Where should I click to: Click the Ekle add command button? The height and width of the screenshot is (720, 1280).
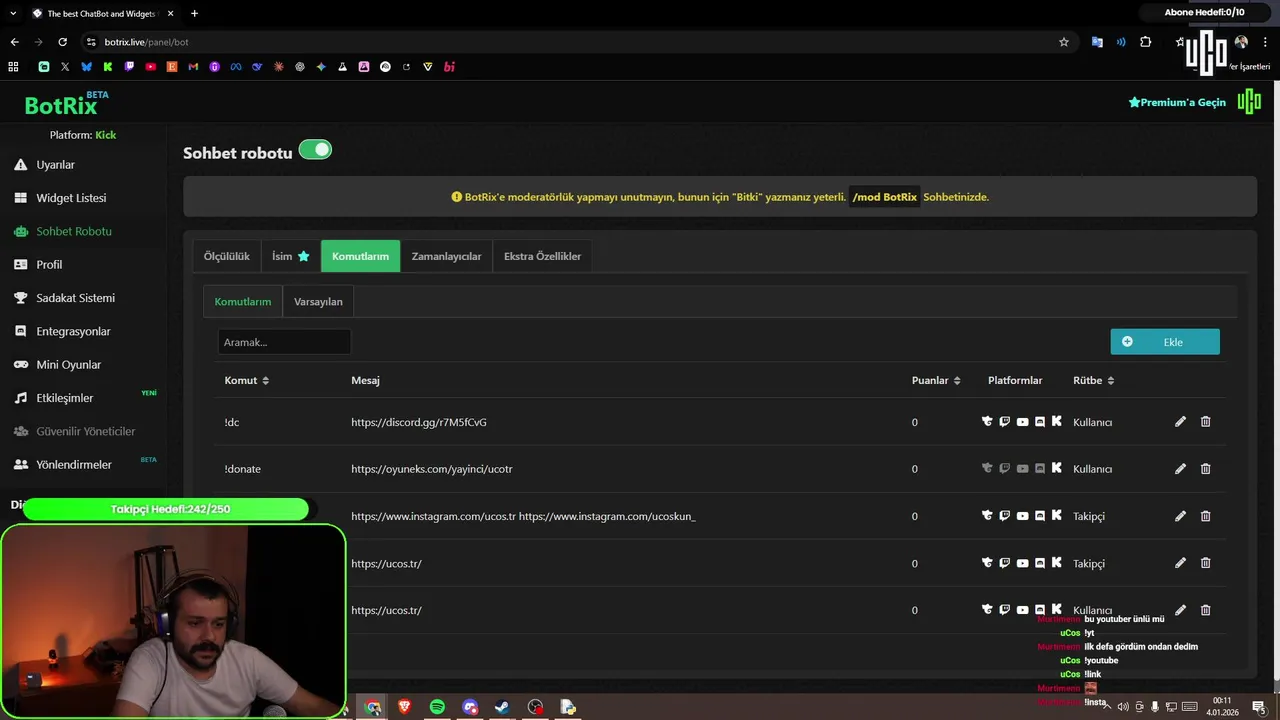pyautogui.click(x=1165, y=342)
